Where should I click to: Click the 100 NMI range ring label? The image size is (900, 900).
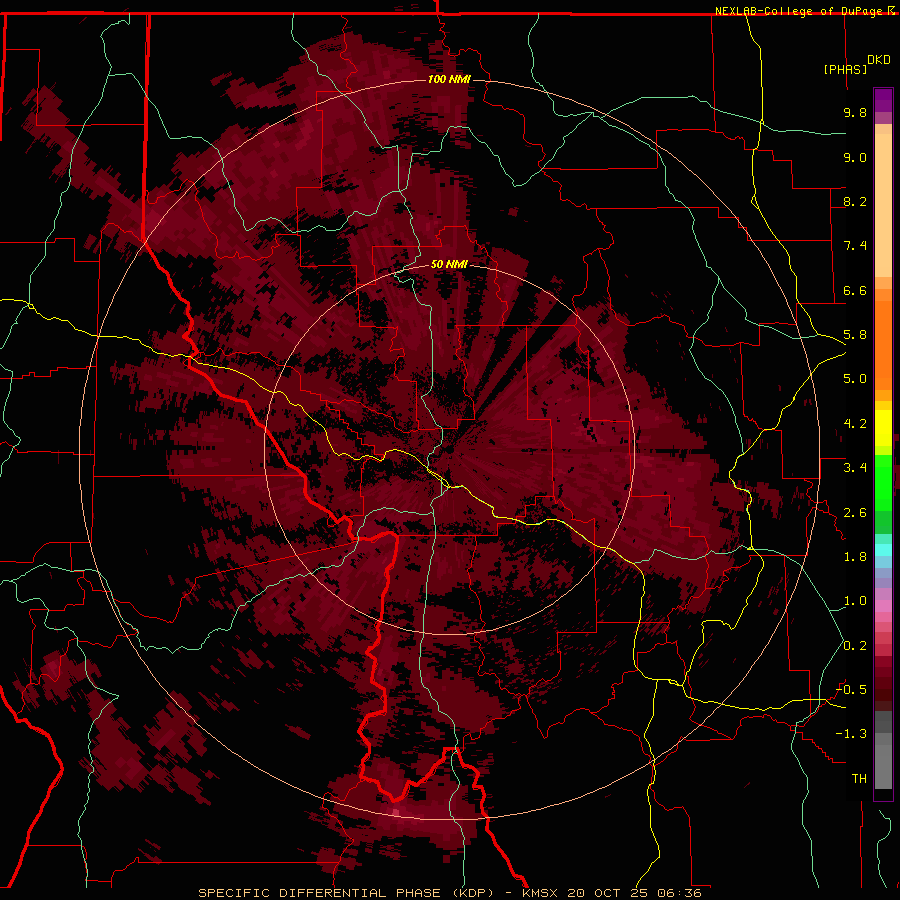pyautogui.click(x=449, y=79)
